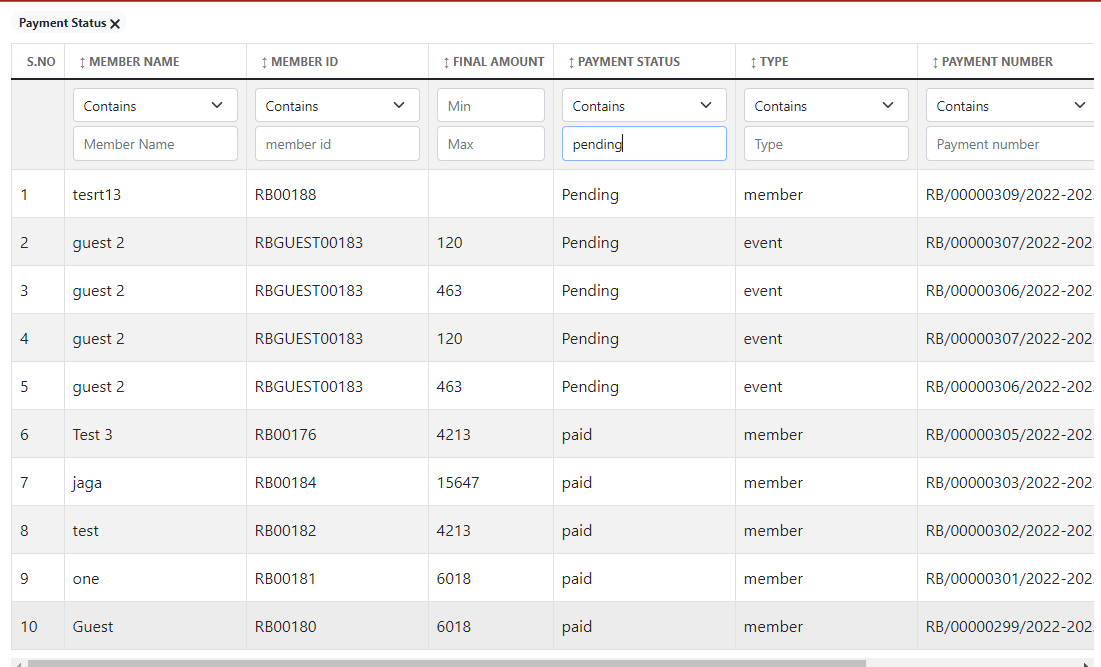The width and height of the screenshot is (1101, 667).
Task: Click the Member Name search input
Action: point(155,143)
